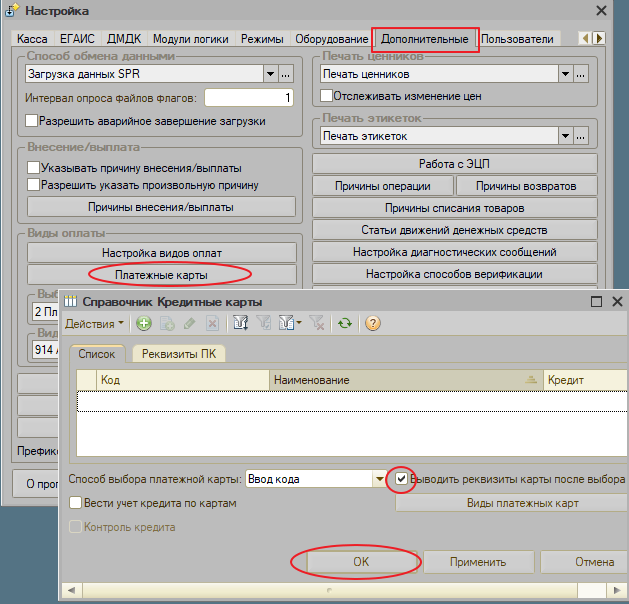Click the delete record X icon
Viewport: 629px width, 604px height.
click(211, 323)
